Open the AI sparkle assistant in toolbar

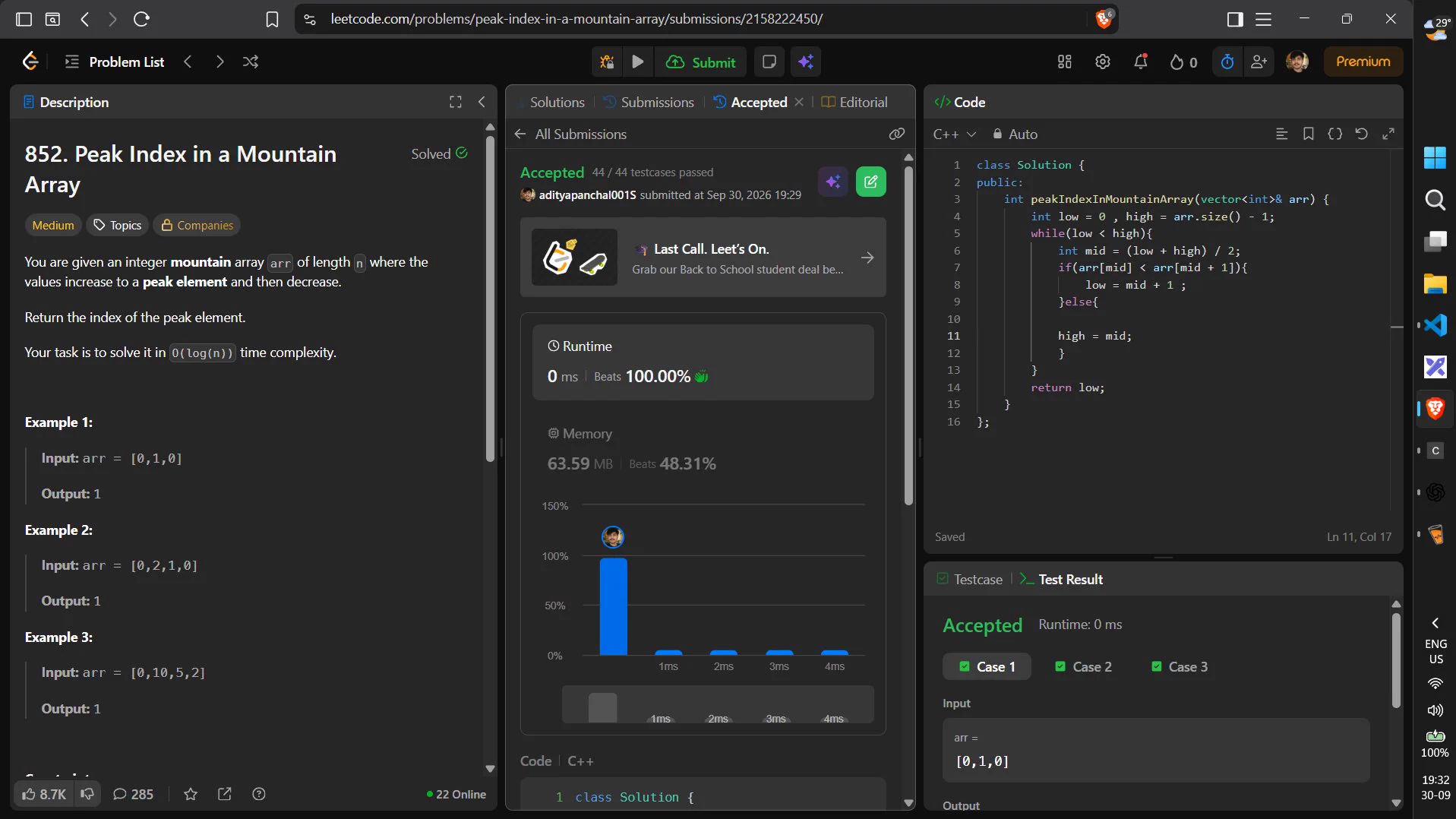[x=806, y=62]
